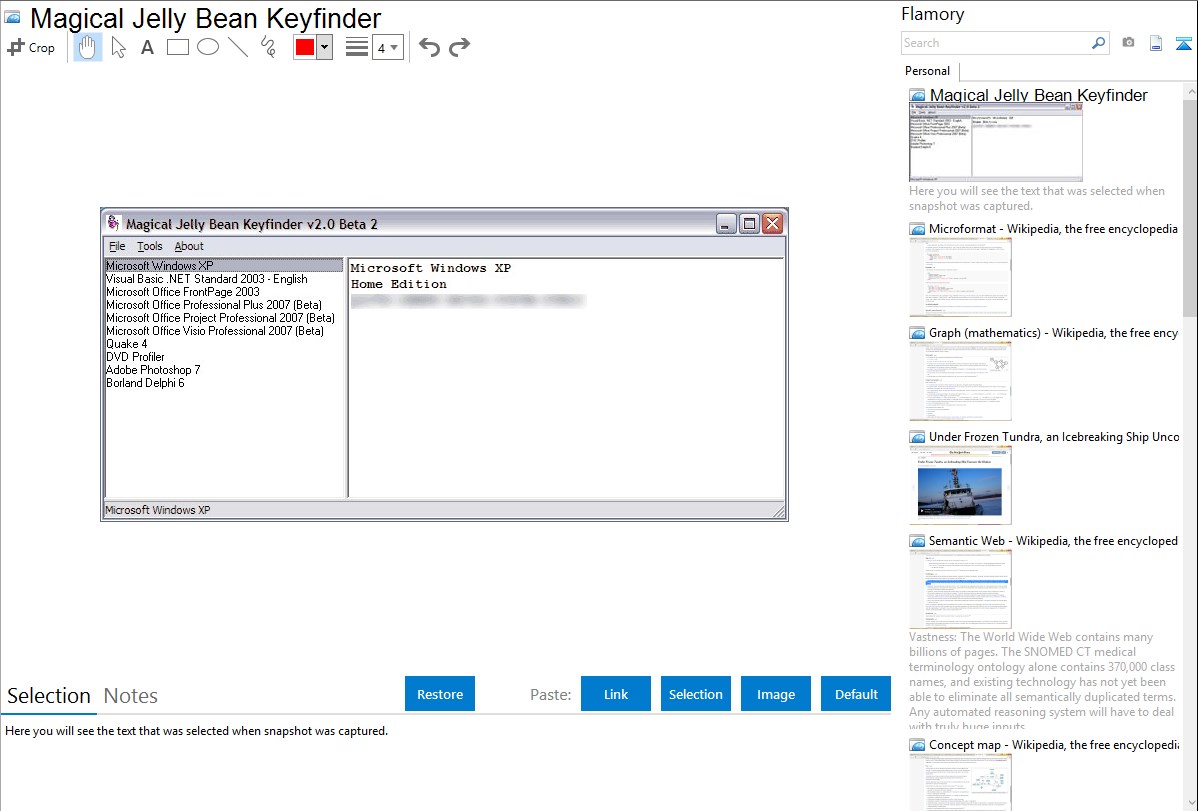Click the snapshot list scroll-up arrow

tap(1190, 92)
